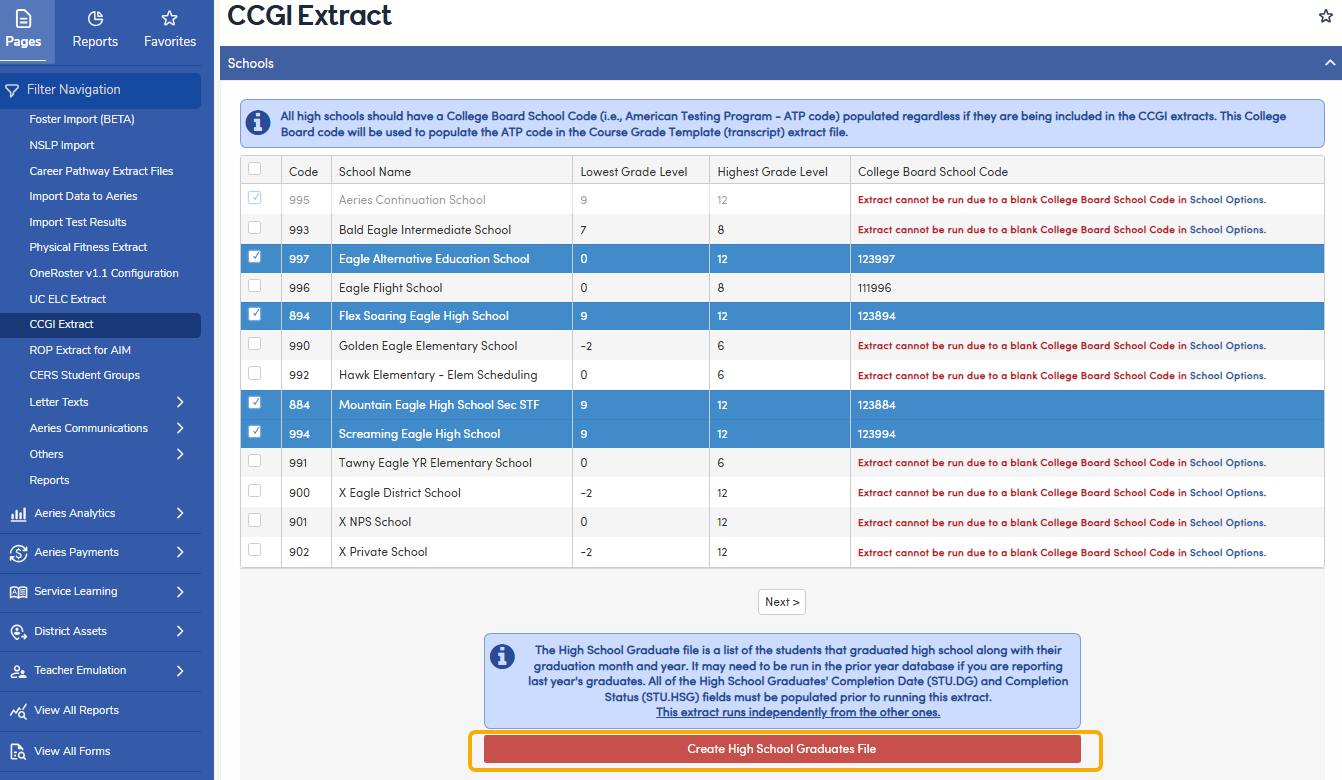Click the Next > button
This screenshot has width=1342, height=780.
pyautogui.click(x=782, y=602)
